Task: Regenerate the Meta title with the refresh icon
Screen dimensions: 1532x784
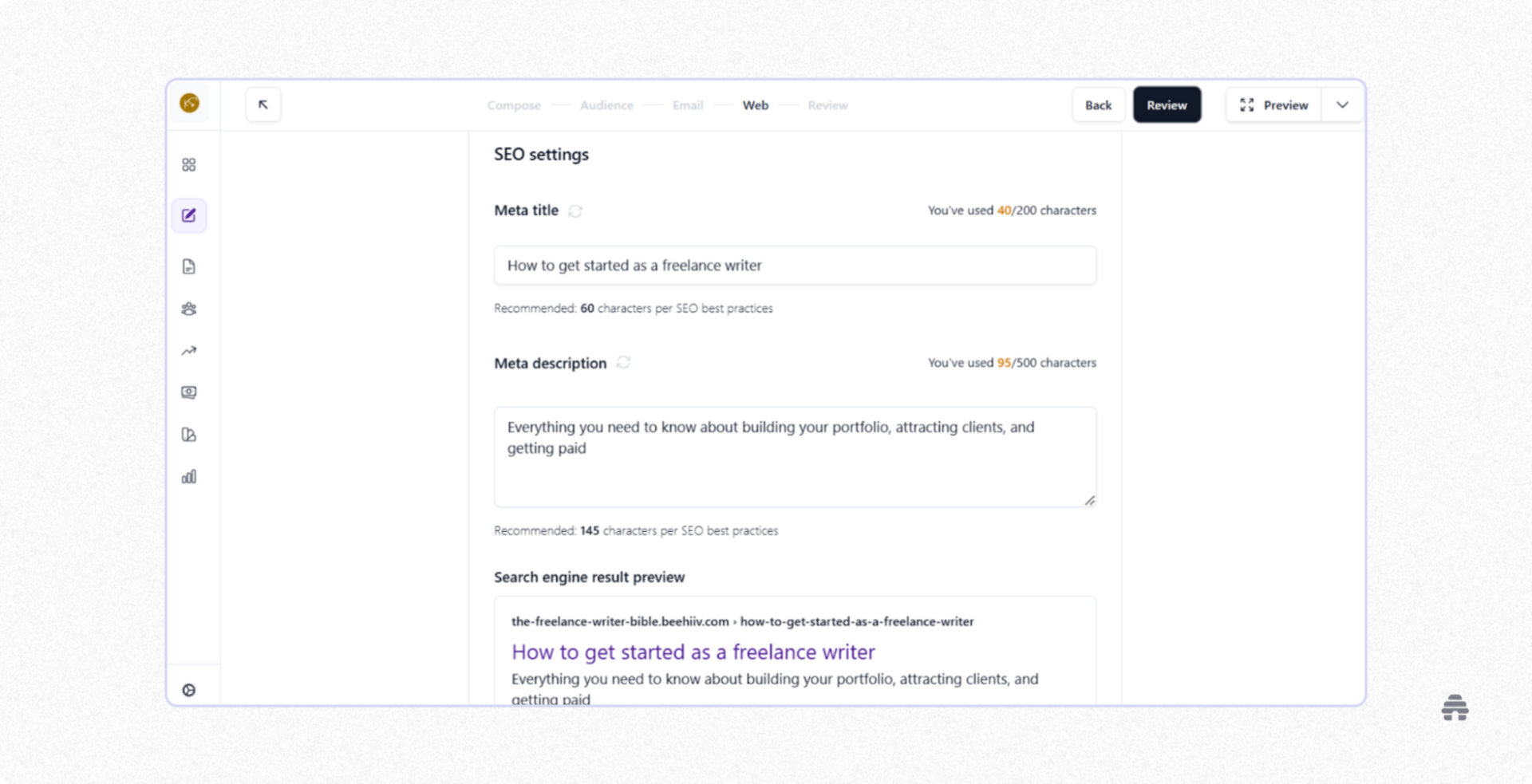Action: pos(576,211)
